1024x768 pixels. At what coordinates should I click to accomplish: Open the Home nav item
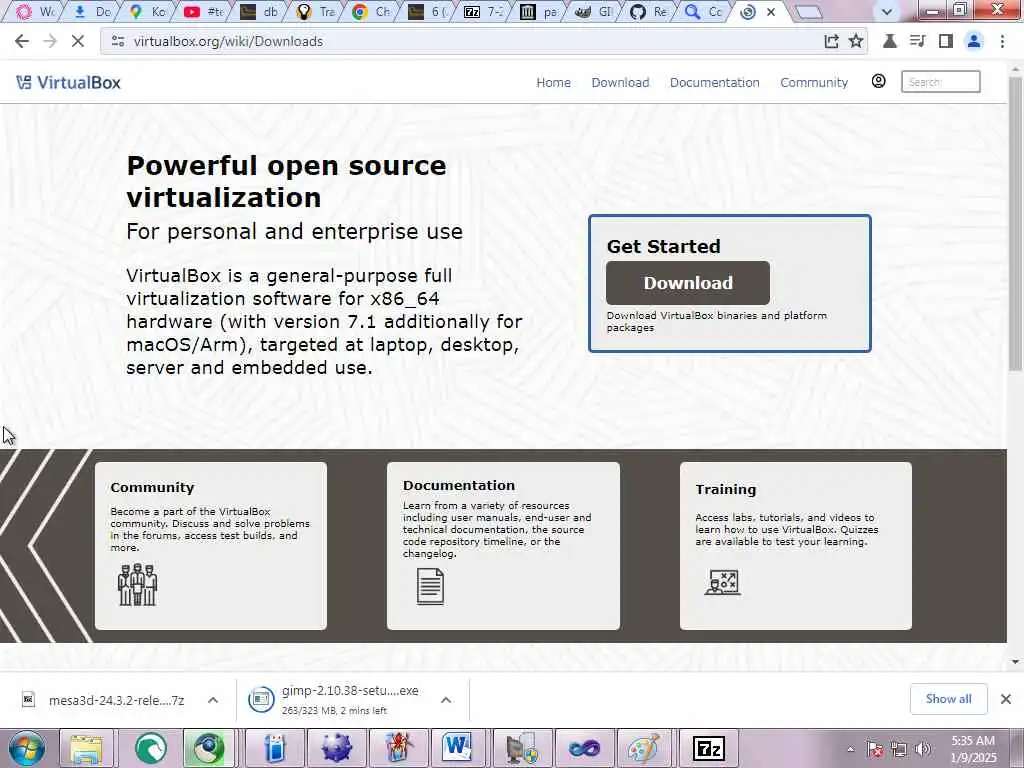click(x=553, y=82)
